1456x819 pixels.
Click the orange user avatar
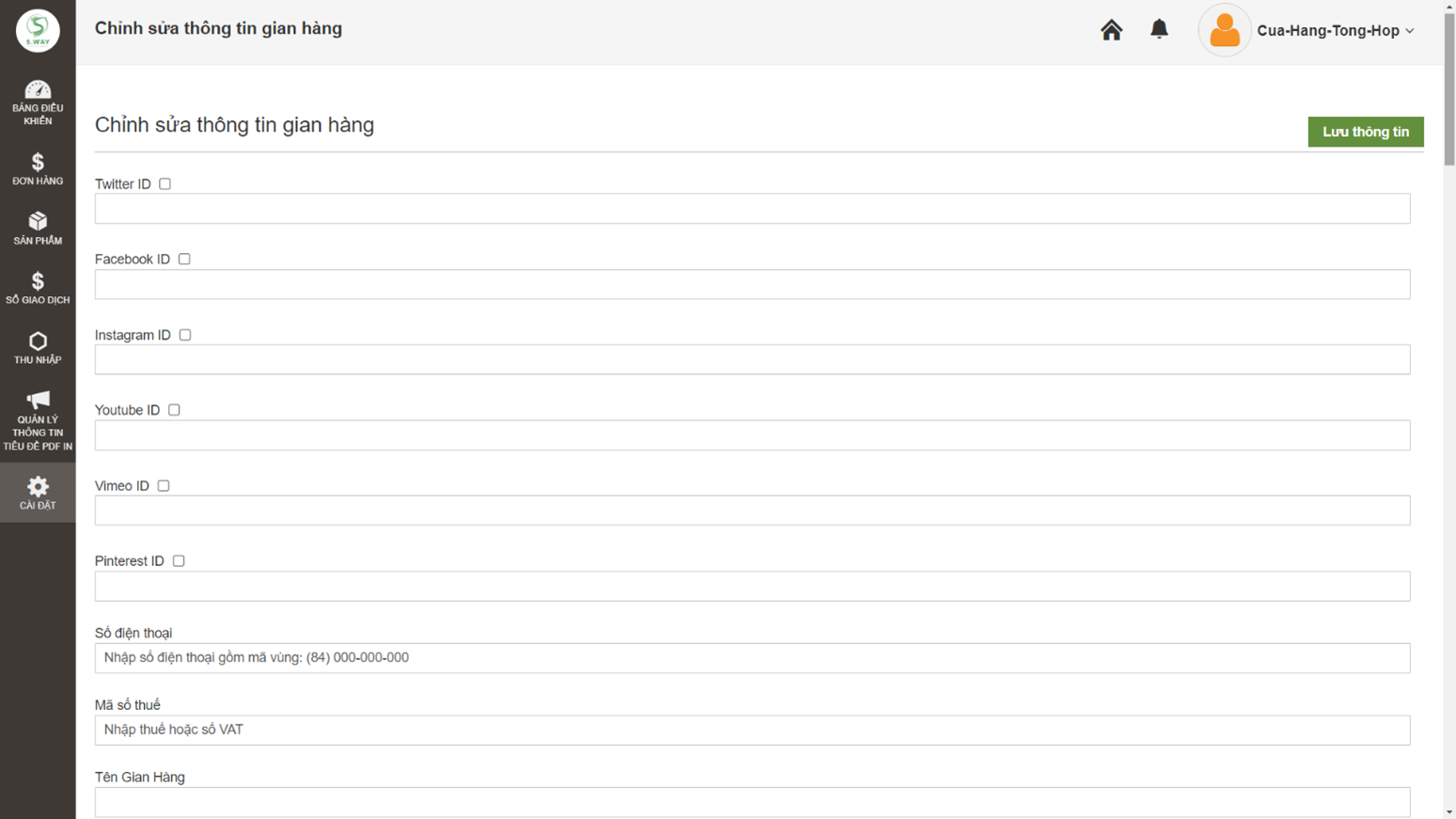click(x=1224, y=30)
